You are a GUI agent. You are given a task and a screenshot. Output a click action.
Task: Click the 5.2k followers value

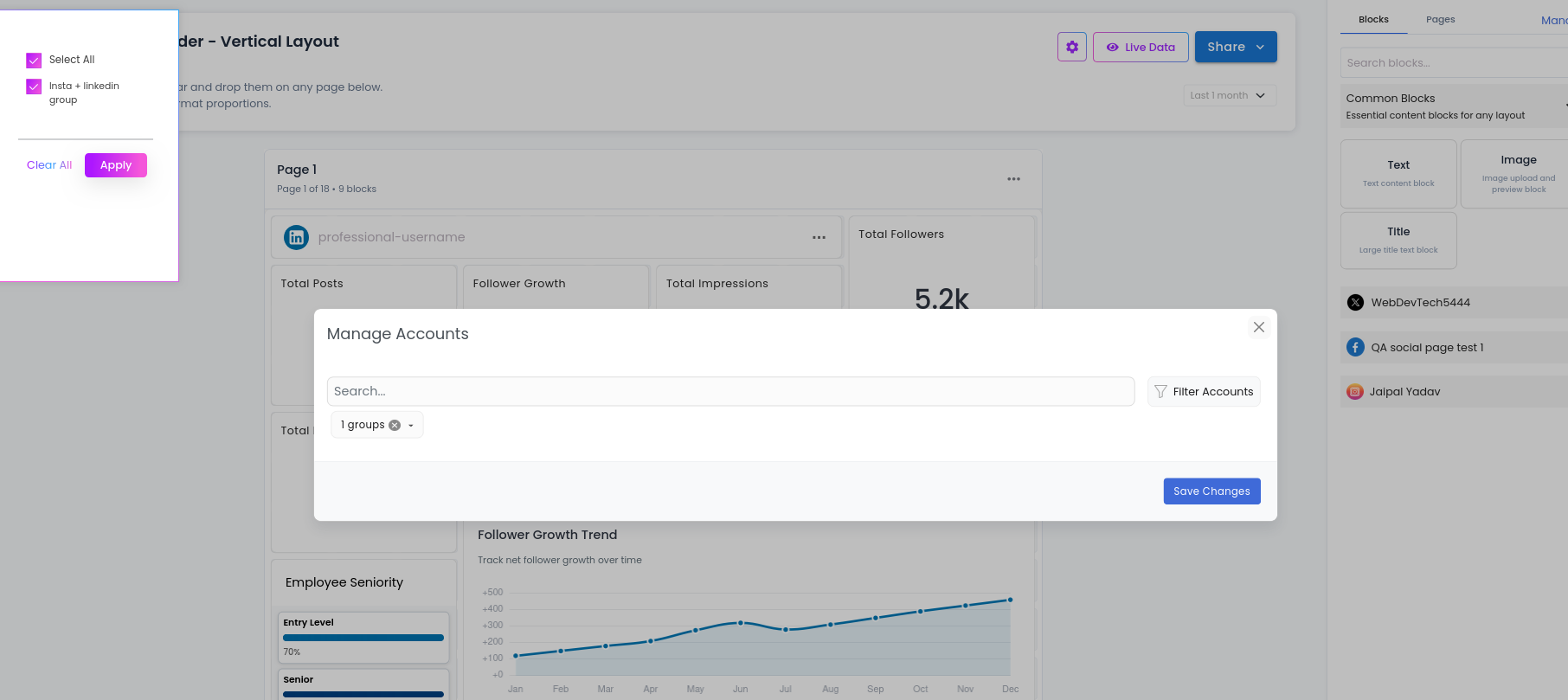[941, 299]
